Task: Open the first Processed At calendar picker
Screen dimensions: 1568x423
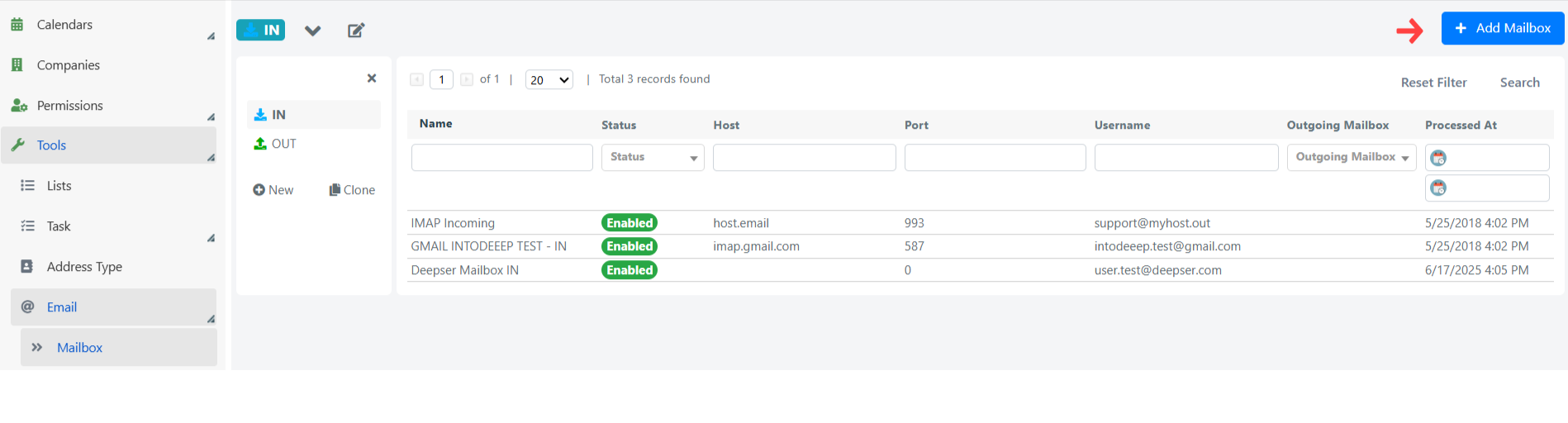Action: click(x=1438, y=158)
